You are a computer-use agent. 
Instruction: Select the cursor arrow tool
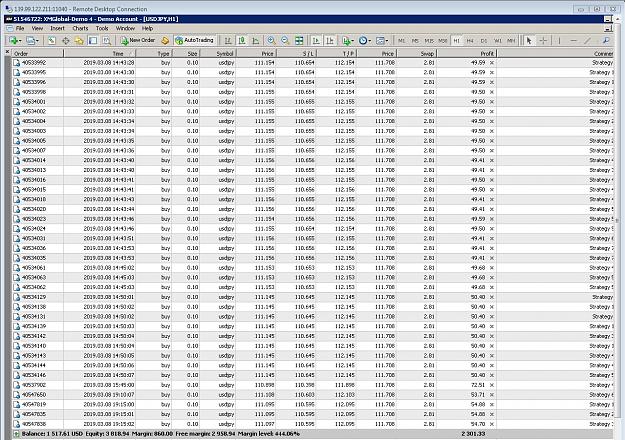point(529,40)
